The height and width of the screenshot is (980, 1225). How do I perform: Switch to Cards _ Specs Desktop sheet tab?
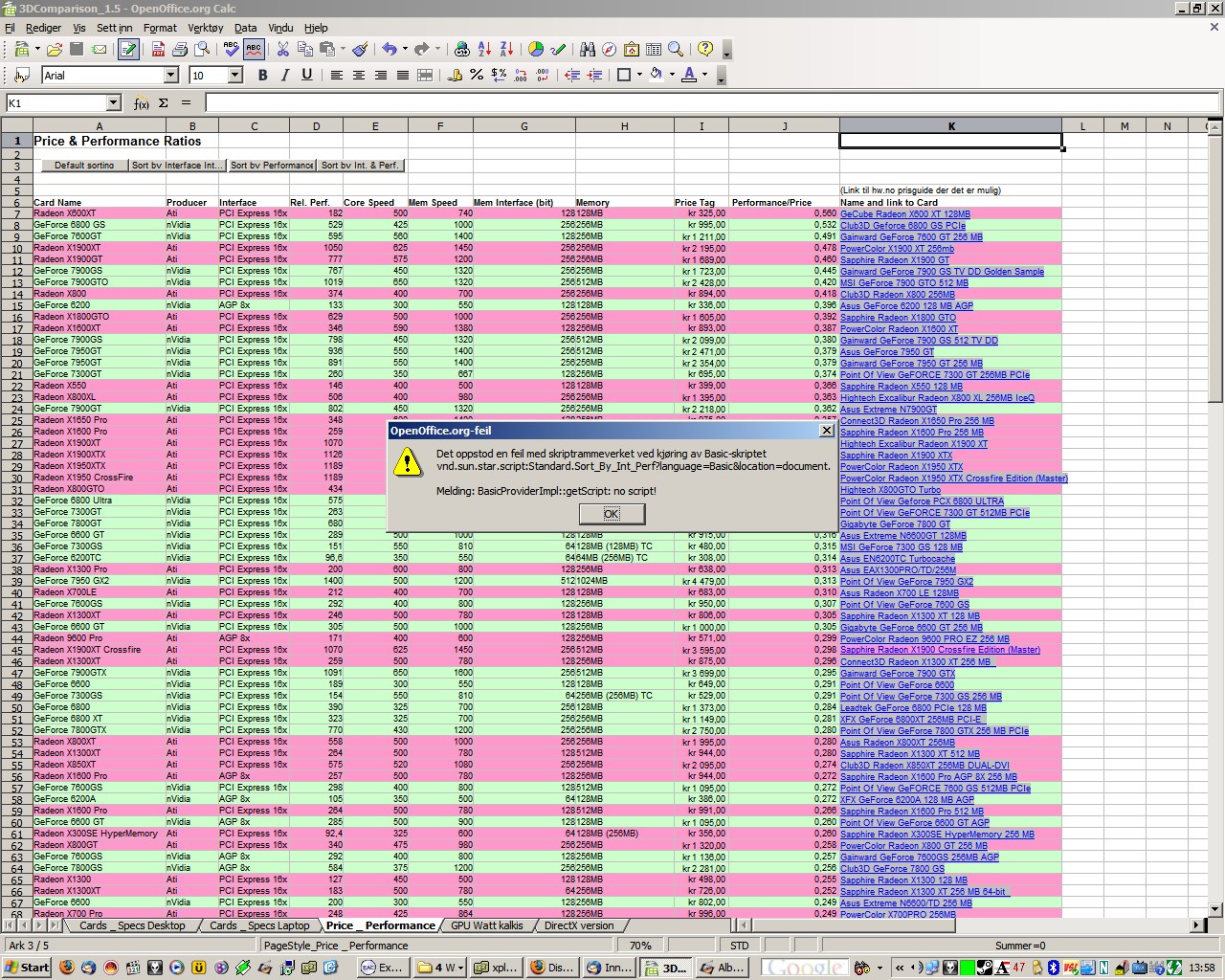coord(131,925)
